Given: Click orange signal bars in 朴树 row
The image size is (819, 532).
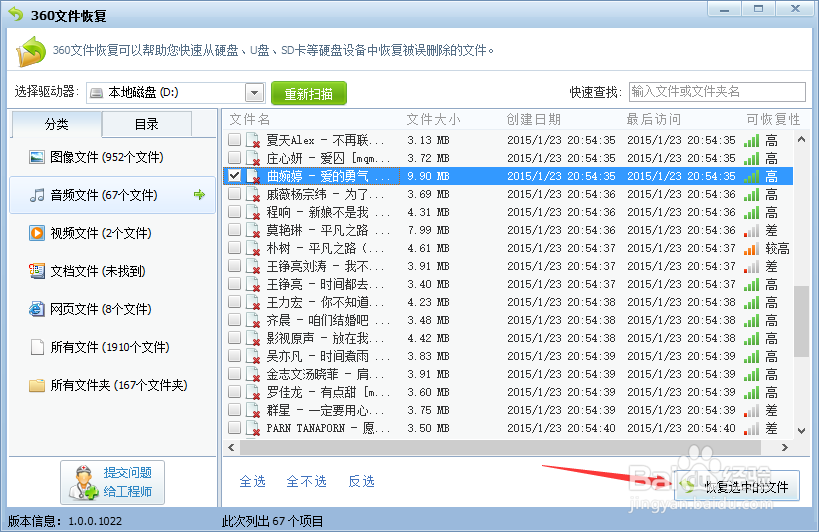Looking at the screenshot, I should coord(751,249).
